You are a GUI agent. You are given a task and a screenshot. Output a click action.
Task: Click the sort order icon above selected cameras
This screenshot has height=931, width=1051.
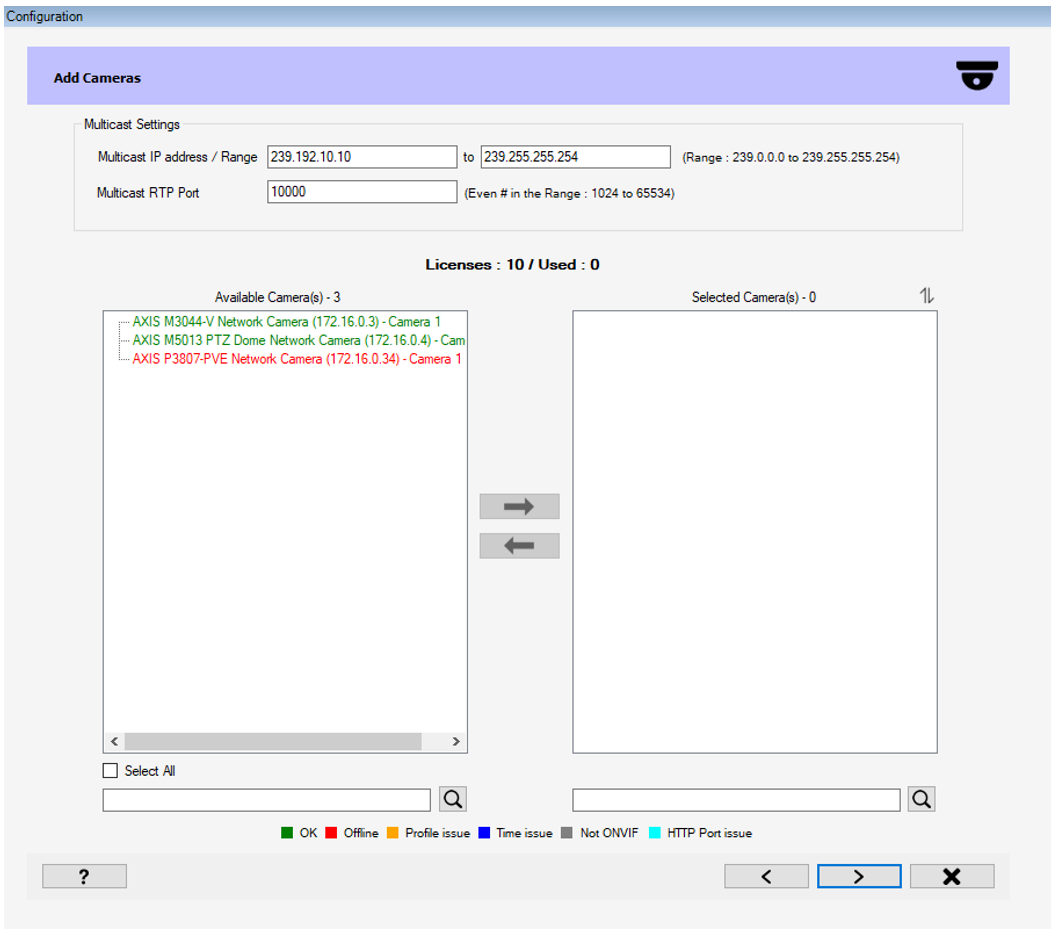coord(927,296)
